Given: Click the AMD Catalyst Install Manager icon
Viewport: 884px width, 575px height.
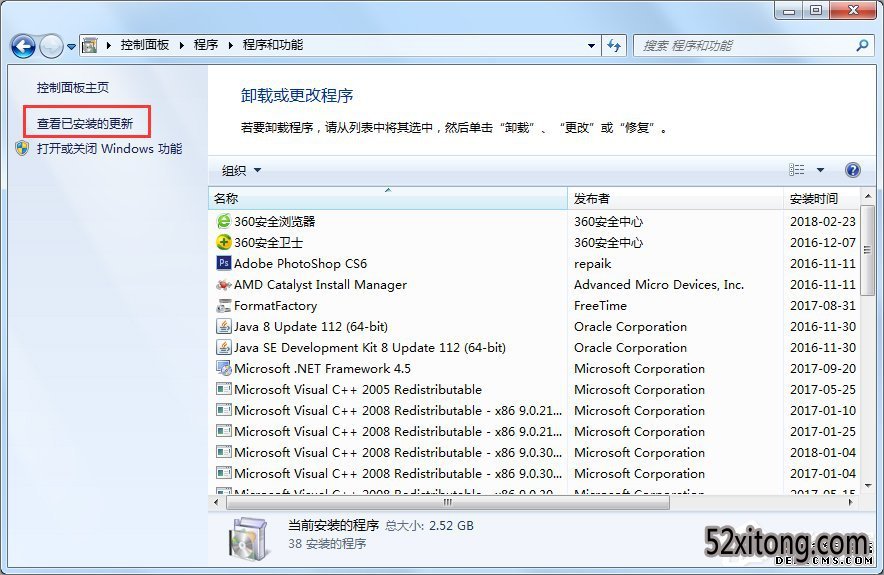Looking at the screenshot, I should (x=224, y=284).
